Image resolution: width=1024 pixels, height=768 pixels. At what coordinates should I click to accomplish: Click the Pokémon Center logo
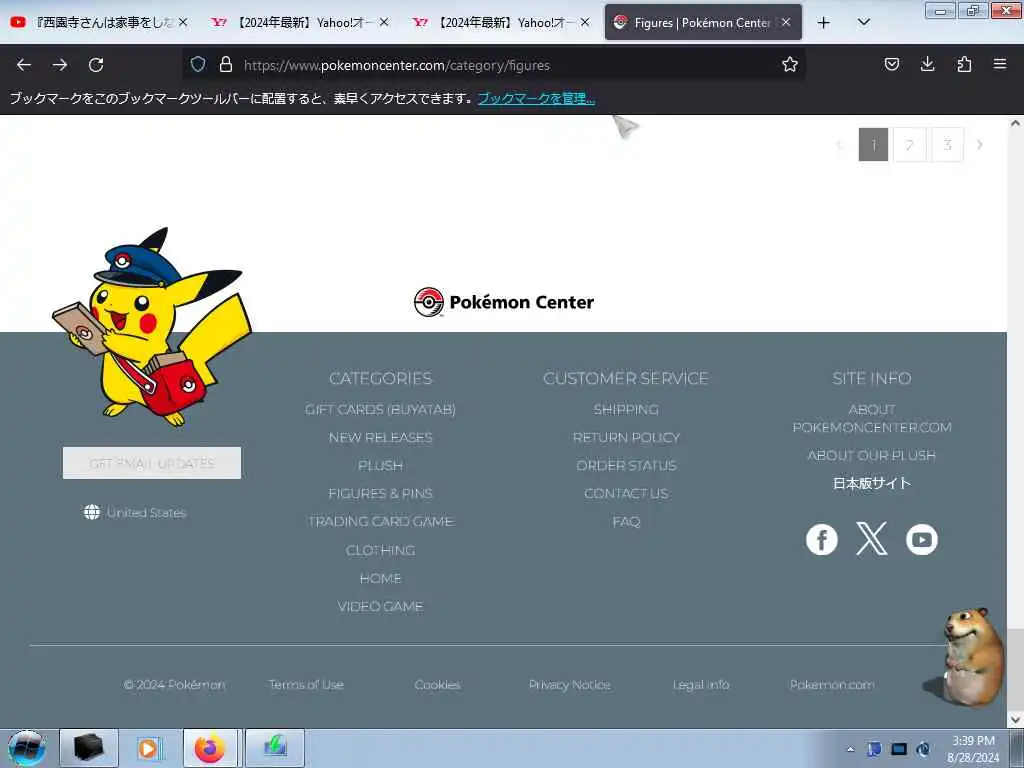tap(504, 302)
